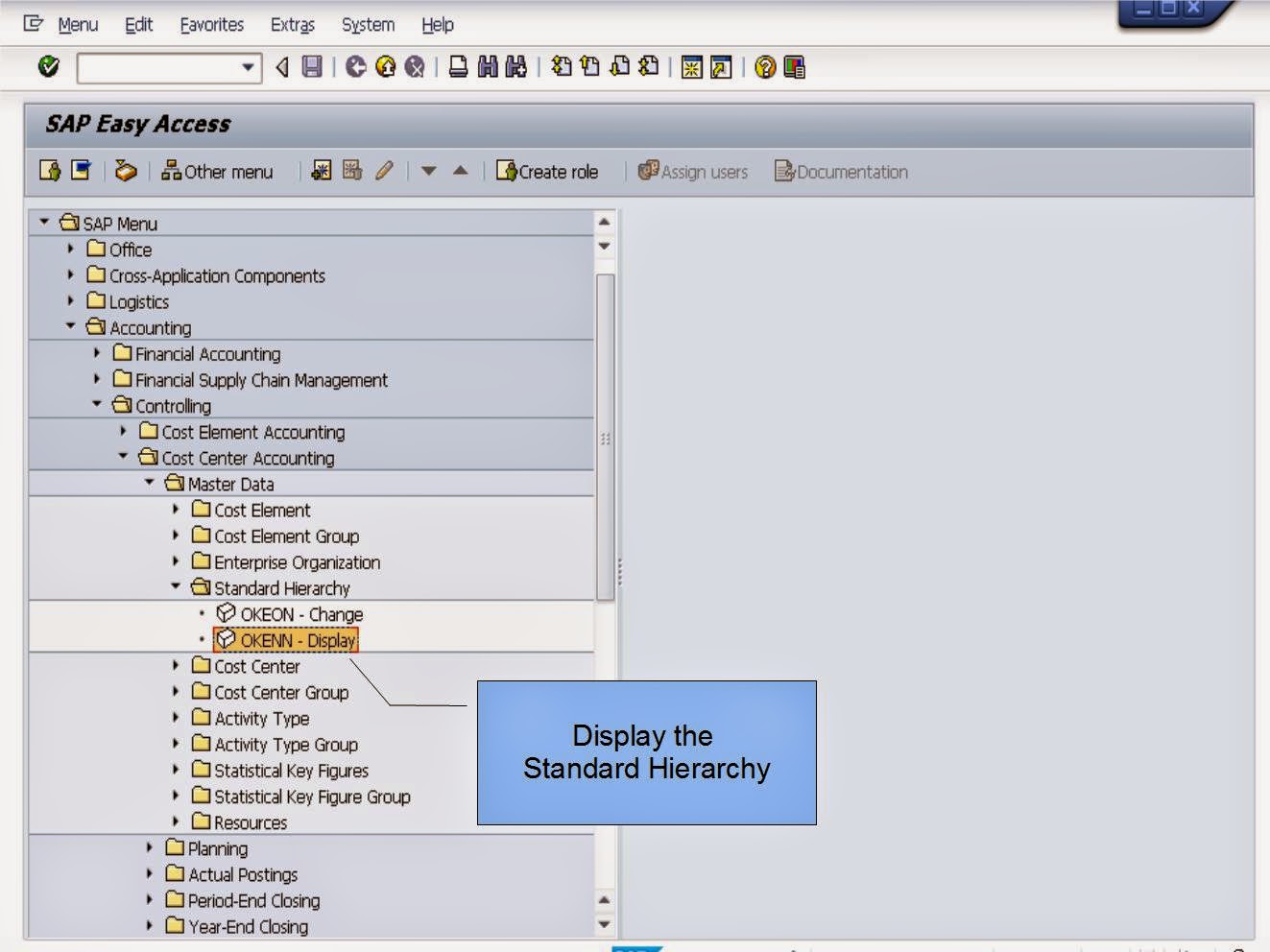This screenshot has width=1270, height=952.
Task: Collapse the Standard Hierarchy folder
Action: click(x=176, y=586)
